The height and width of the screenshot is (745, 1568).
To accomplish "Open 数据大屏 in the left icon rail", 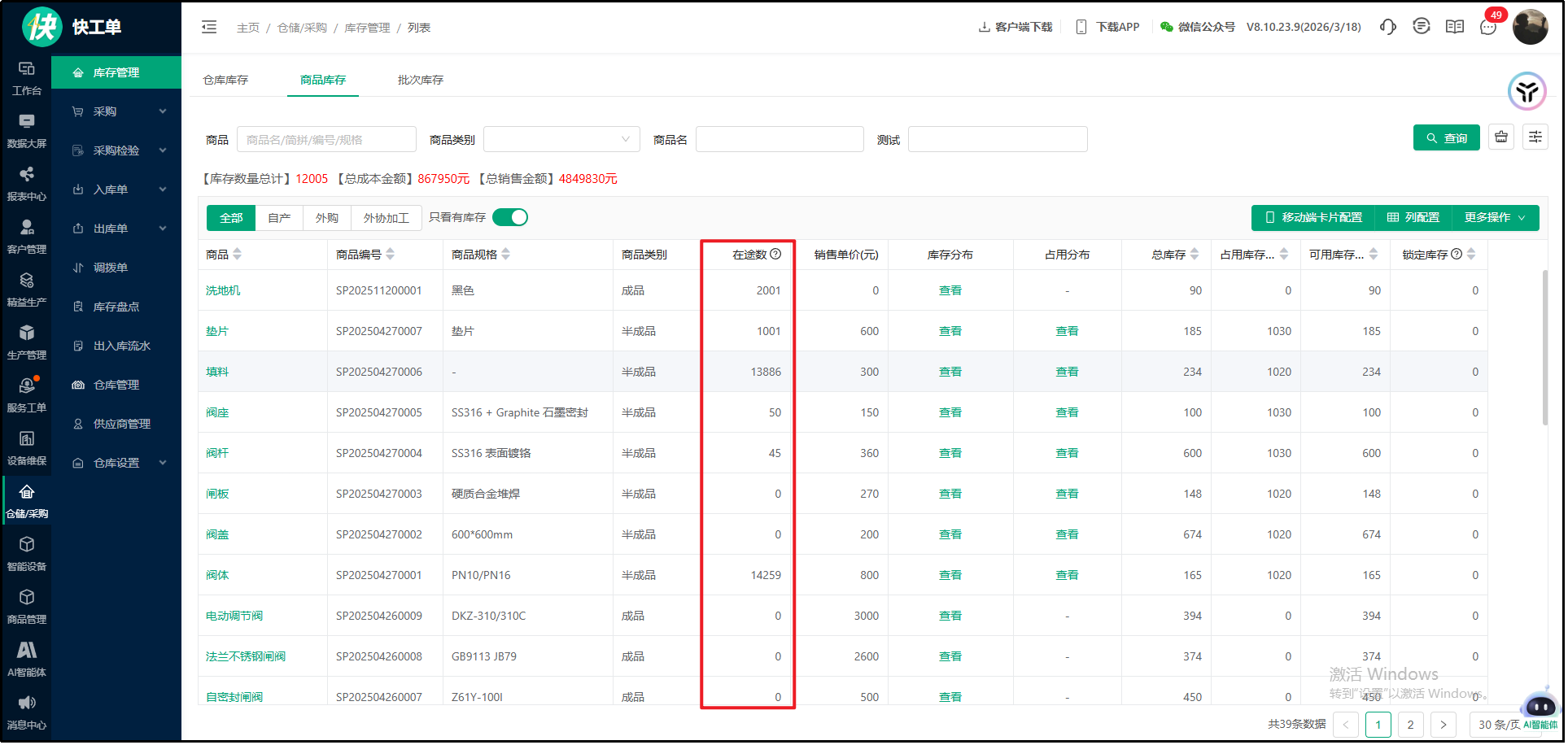I will [27, 130].
